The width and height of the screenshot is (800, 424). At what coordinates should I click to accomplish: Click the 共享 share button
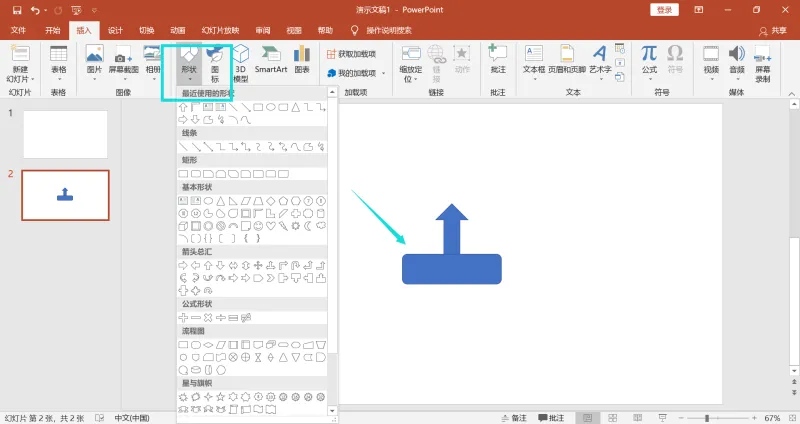point(773,31)
